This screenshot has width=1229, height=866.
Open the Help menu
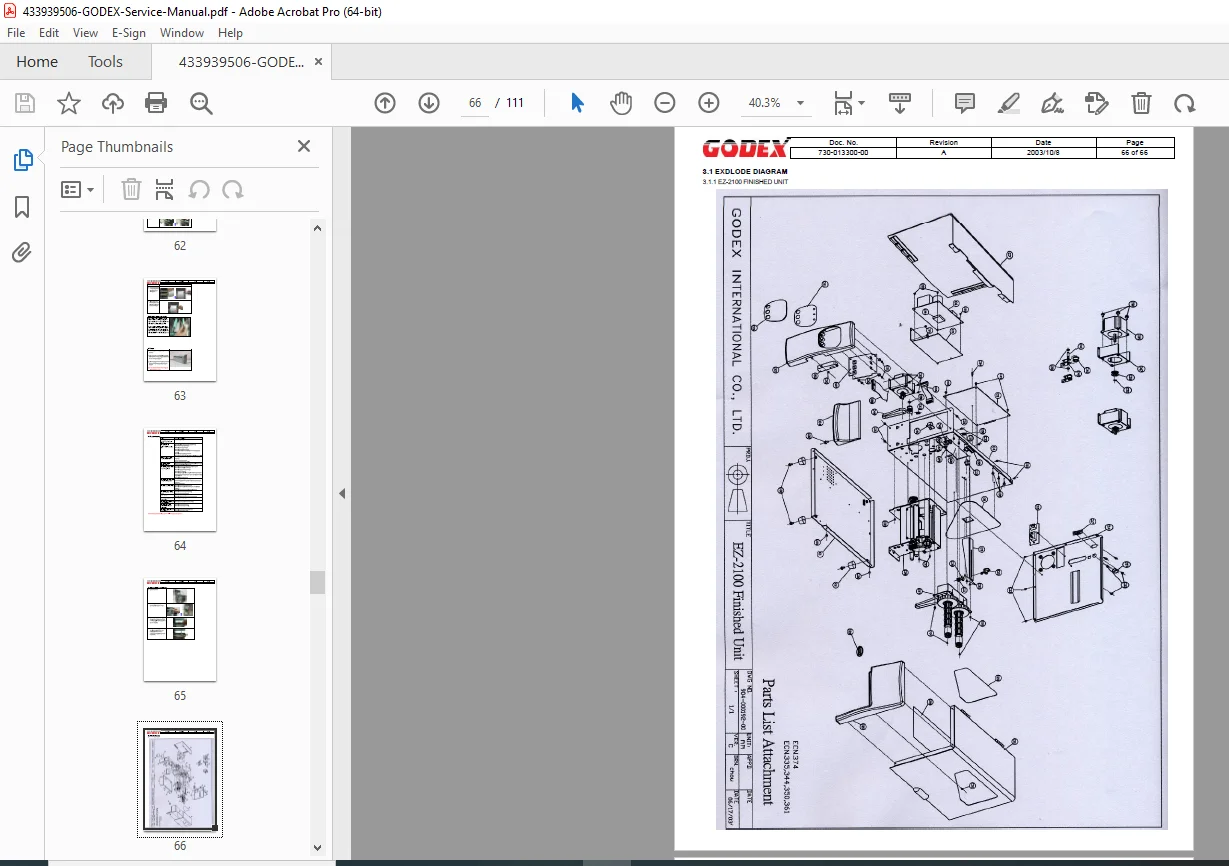(x=230, y=33)
